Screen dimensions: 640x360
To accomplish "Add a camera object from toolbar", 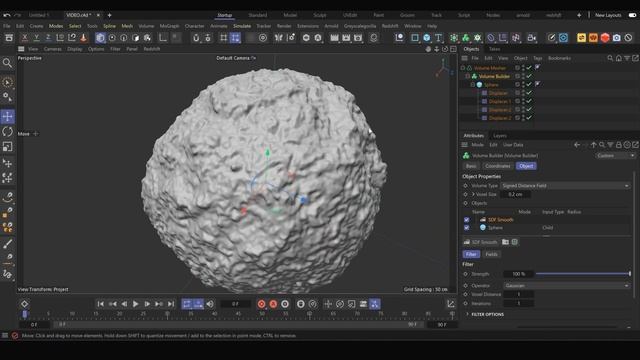I will 531,38.
